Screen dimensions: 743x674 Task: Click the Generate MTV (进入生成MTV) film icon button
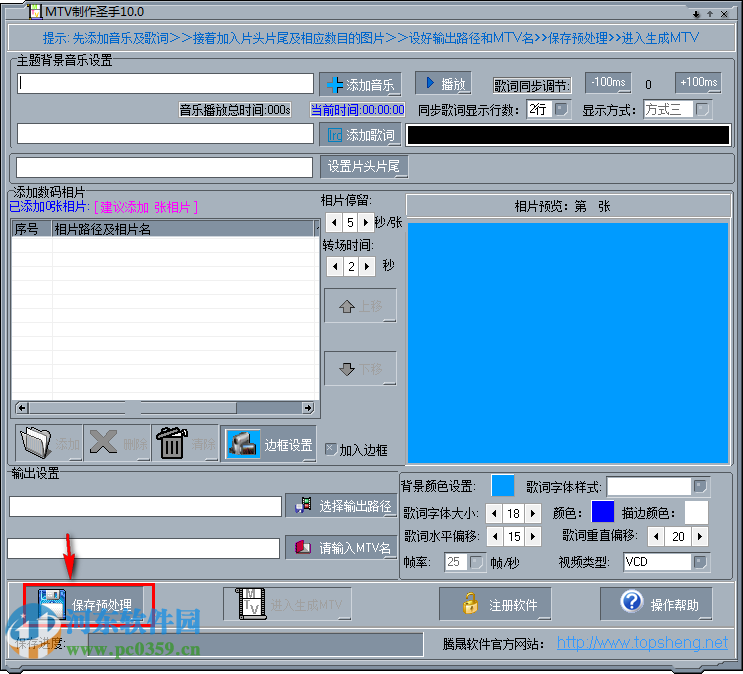coord(287,604)
